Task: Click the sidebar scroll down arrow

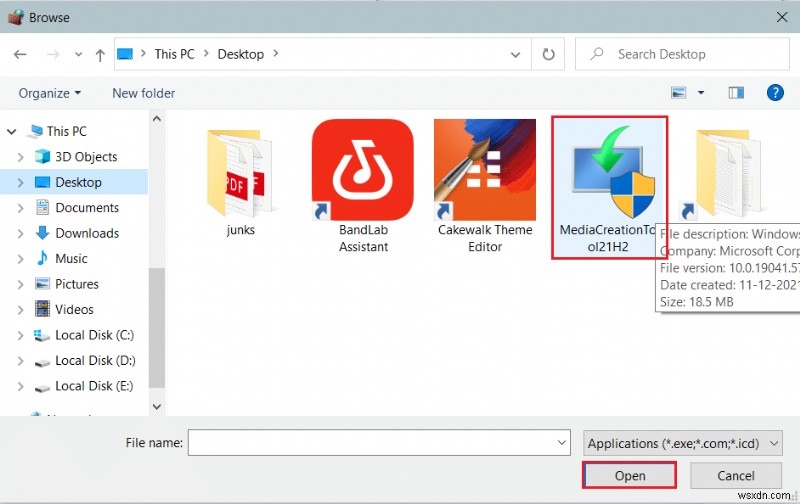Action: pos(157,407)
